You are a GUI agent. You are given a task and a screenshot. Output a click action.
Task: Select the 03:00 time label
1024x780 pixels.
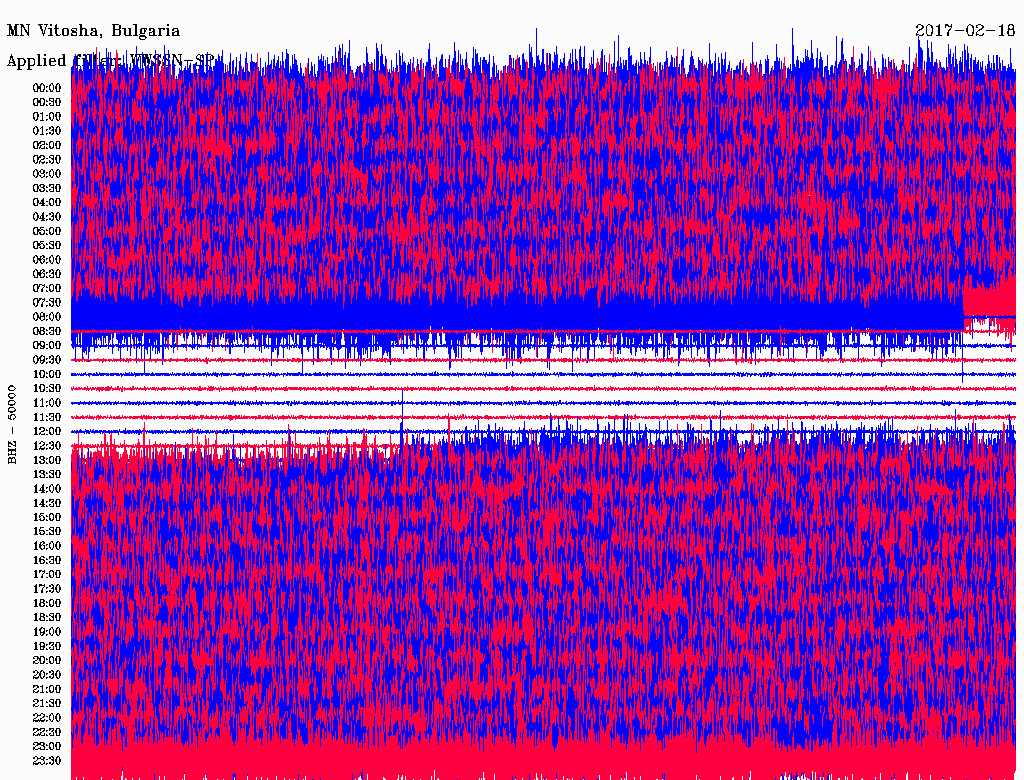tap(47, 173)
